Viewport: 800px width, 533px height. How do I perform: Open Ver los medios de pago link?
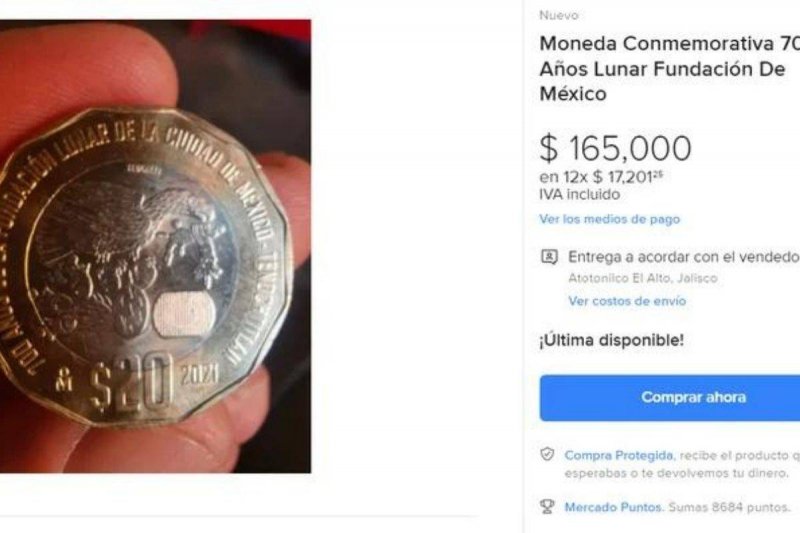pyautogui.click(x=610, y=219)
